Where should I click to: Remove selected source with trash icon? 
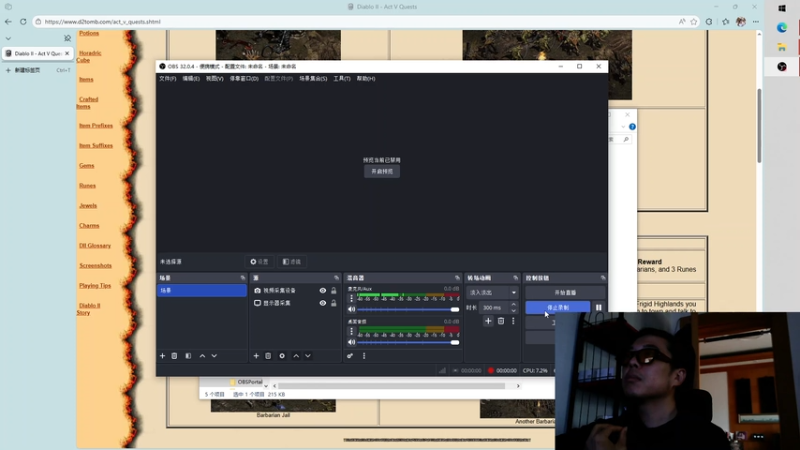[268, 356]
